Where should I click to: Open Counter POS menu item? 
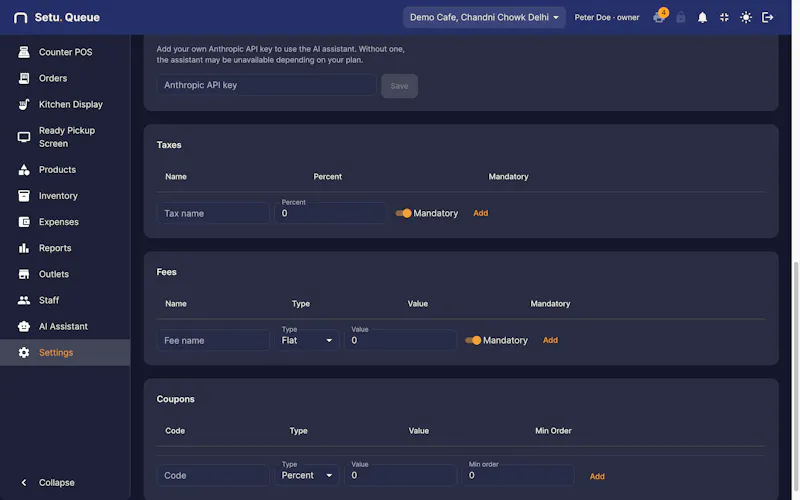(x=65, y=52)
